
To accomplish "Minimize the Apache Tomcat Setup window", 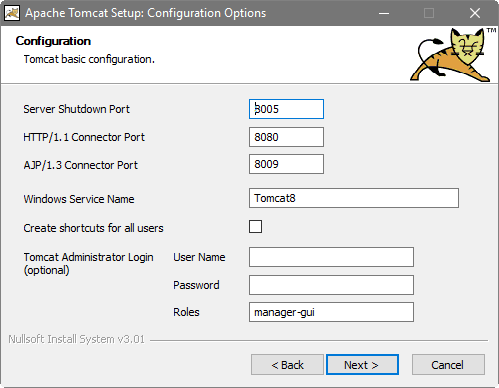I will [384, 13].
